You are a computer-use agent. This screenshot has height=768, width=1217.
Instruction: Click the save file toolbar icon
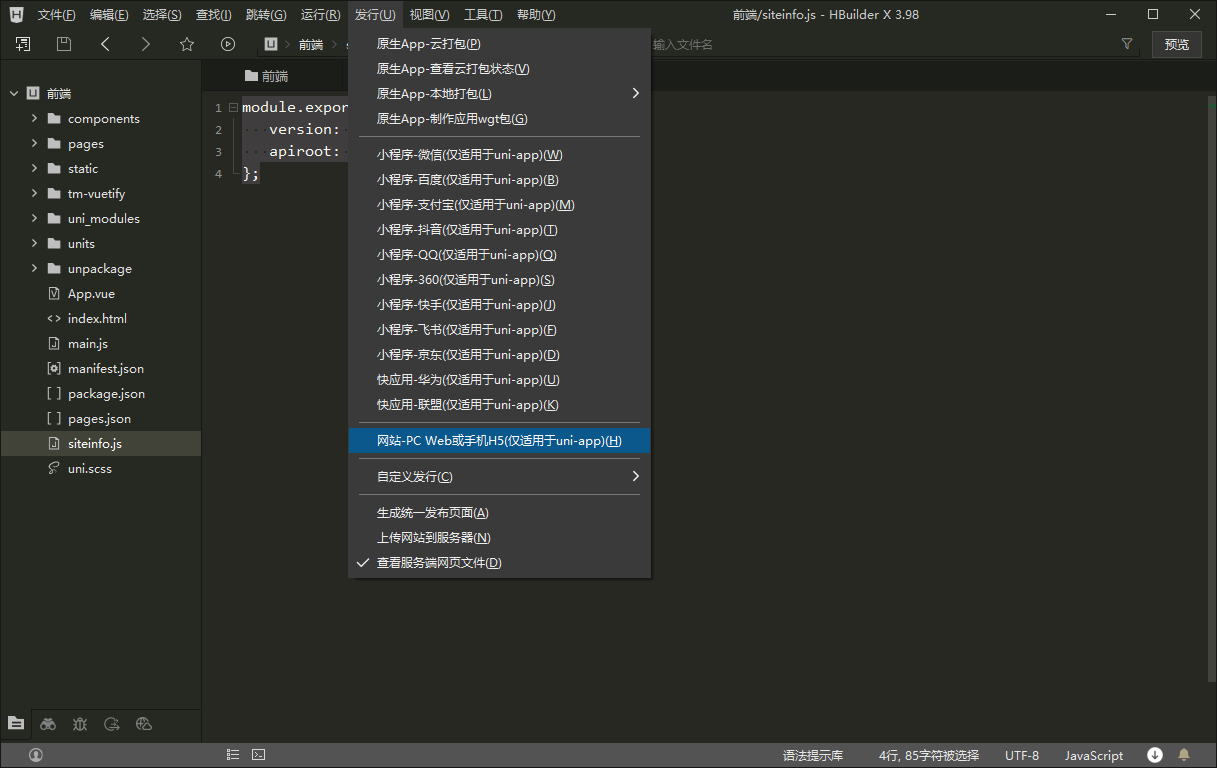point(64,44)
